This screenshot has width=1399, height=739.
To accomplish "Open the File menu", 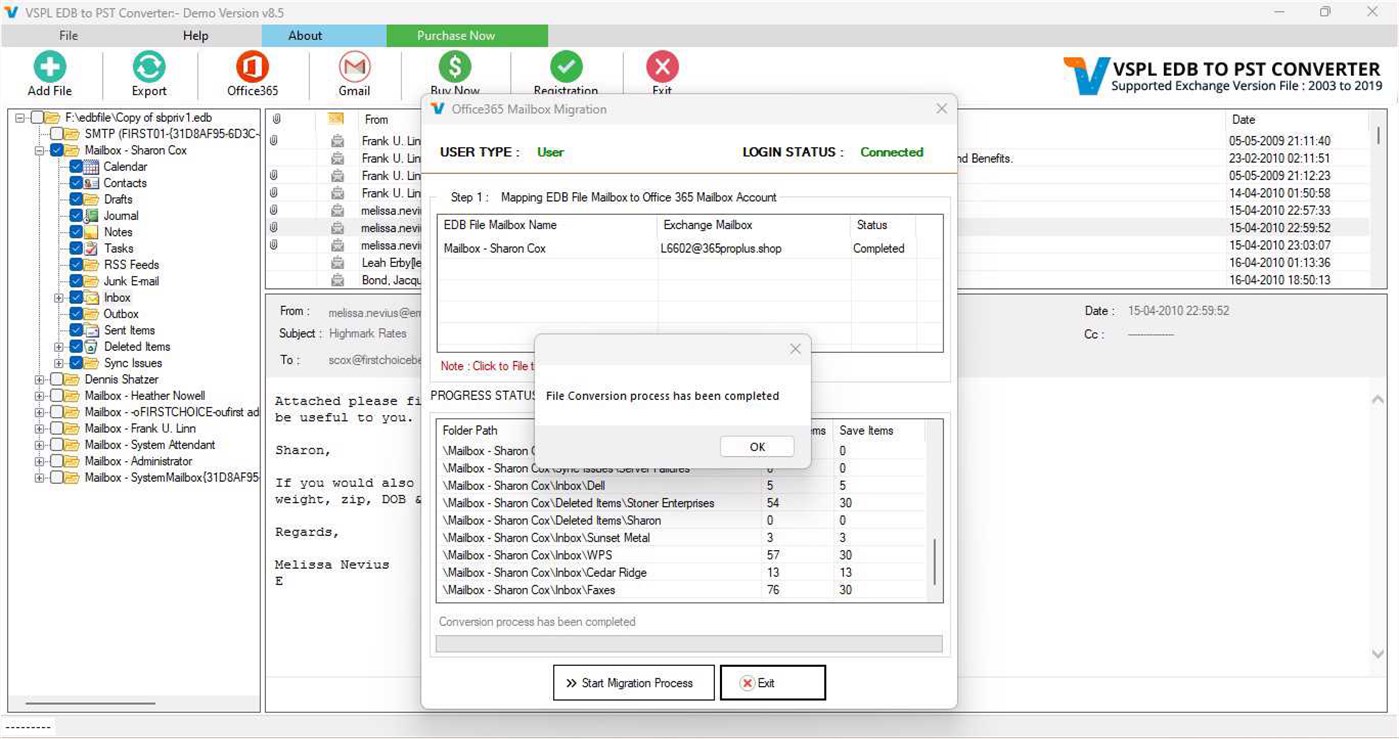I will pos(67,35).
